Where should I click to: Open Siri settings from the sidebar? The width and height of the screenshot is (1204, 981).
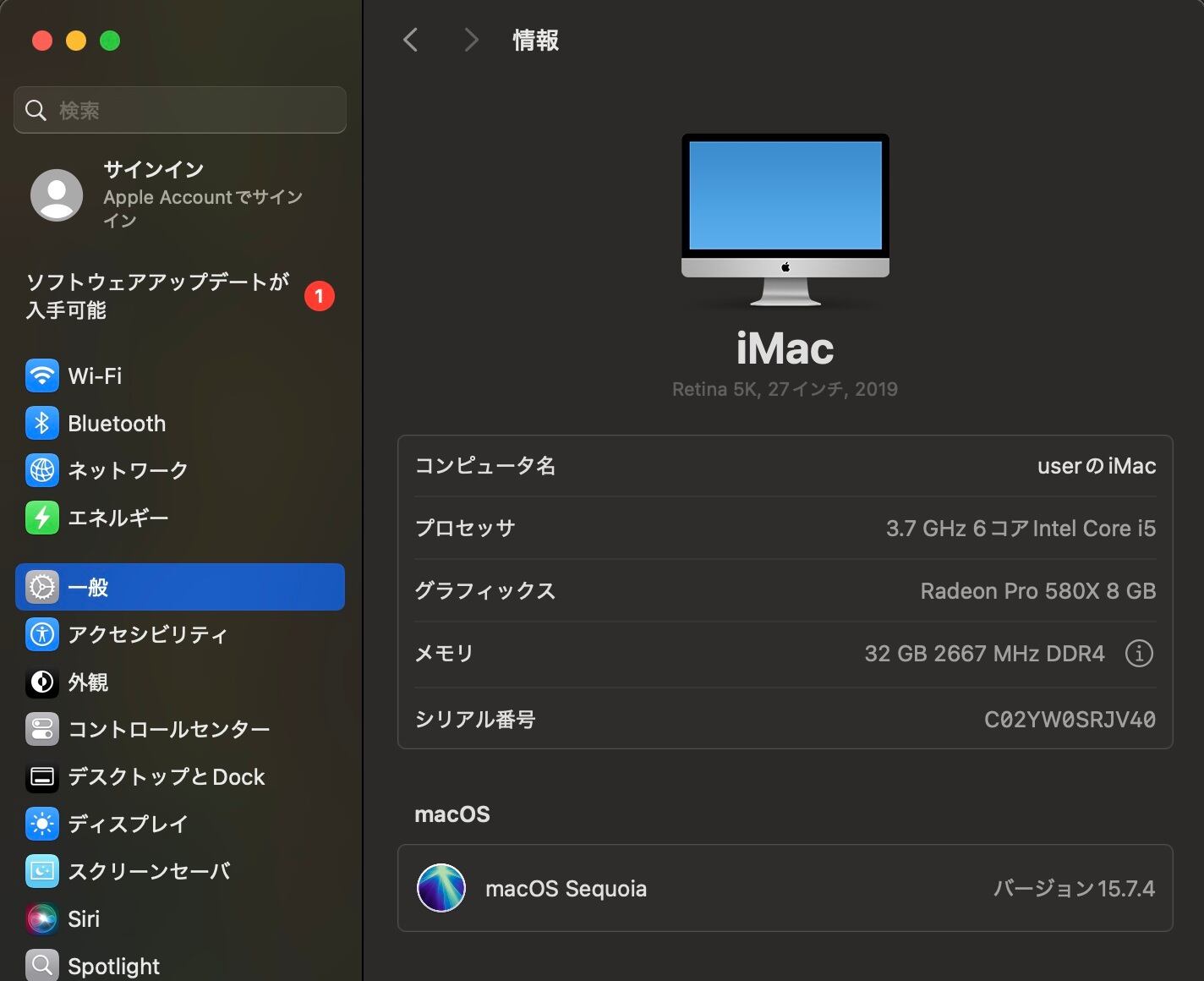point(180,918)
